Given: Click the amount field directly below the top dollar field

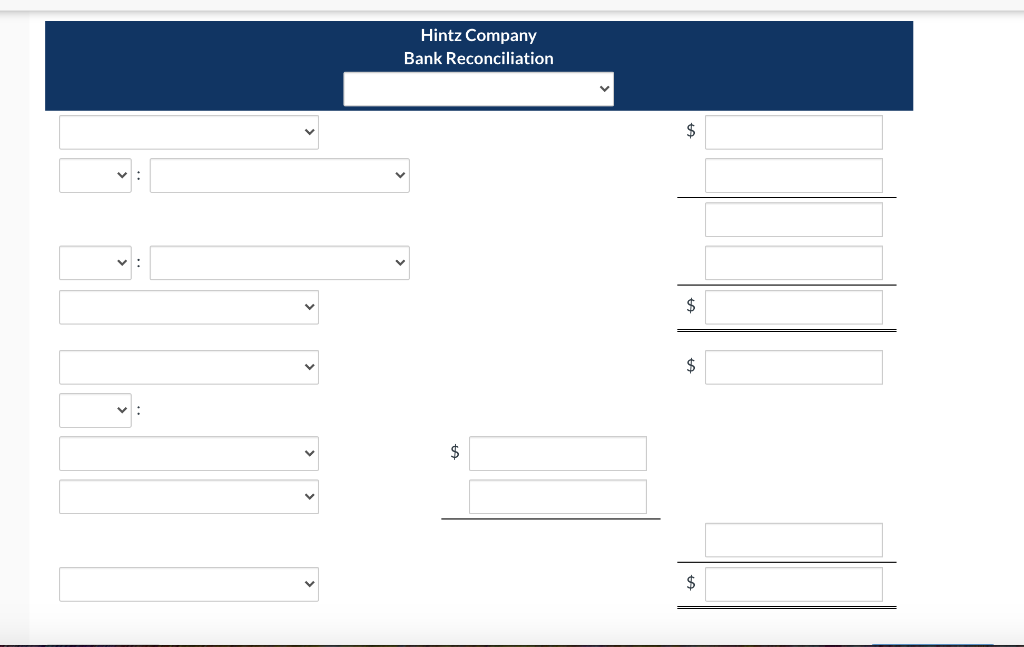Looking at the screenshot, I should [793, 175].
